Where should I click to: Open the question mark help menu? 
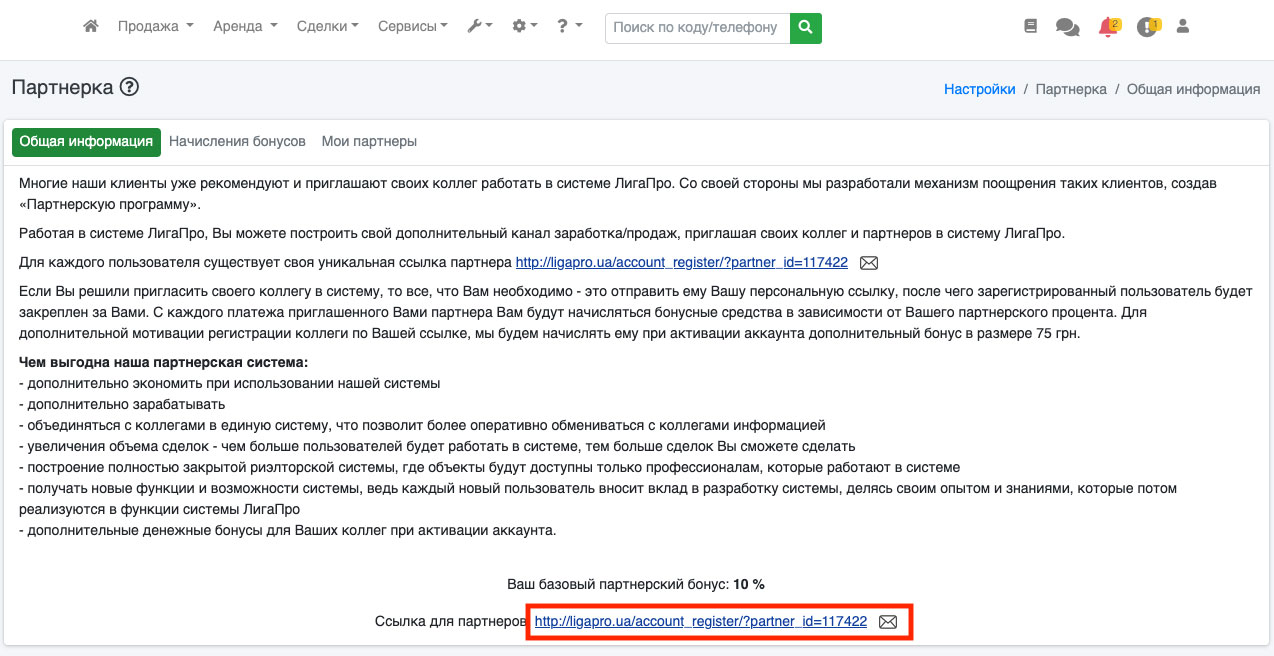(x=570, y=27)
